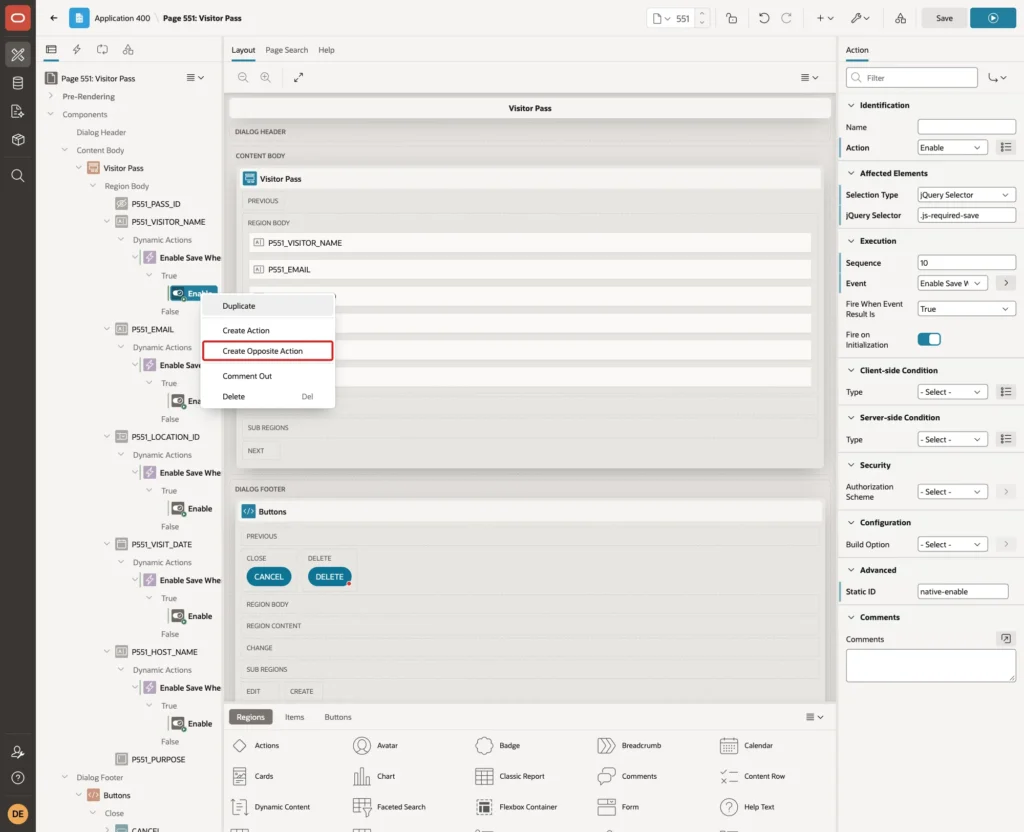1024x832 pixels.
Task: Open the help question mark icon
Action: (18, 778)
